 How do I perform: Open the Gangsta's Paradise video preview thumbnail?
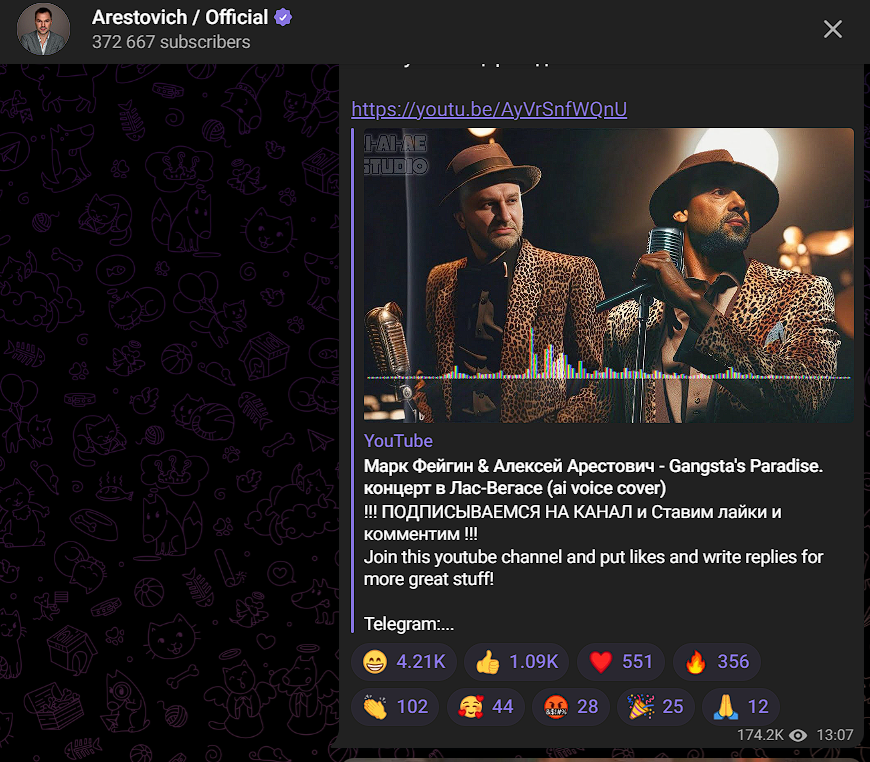(x=609, y=275)
